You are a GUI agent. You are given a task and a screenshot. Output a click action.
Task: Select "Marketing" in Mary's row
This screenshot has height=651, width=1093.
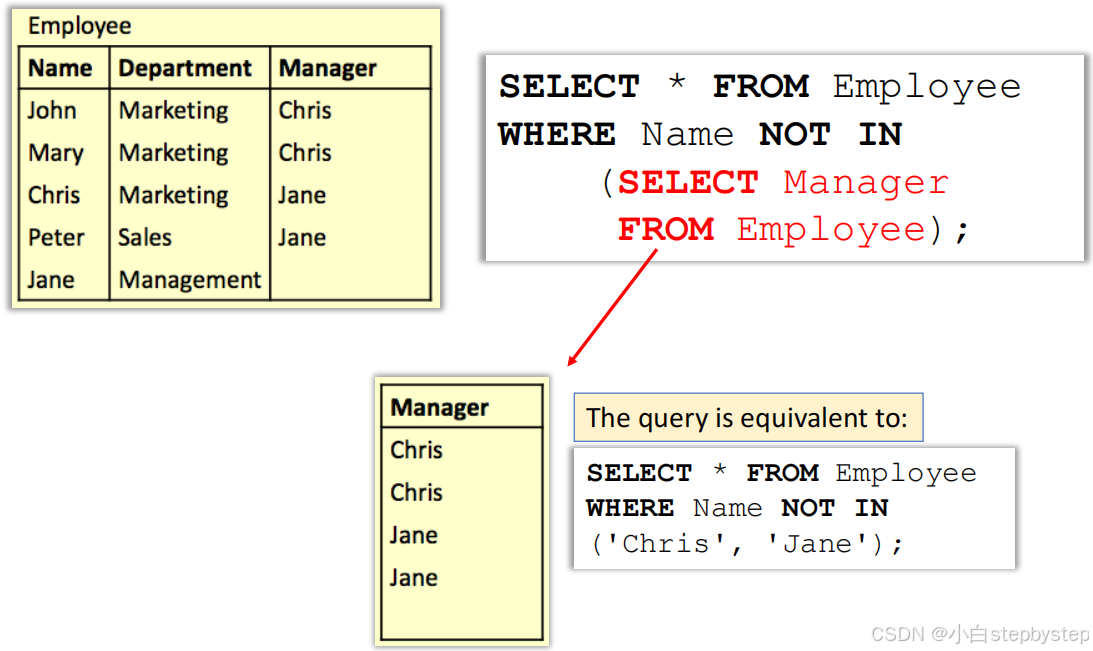pos(174,153)
